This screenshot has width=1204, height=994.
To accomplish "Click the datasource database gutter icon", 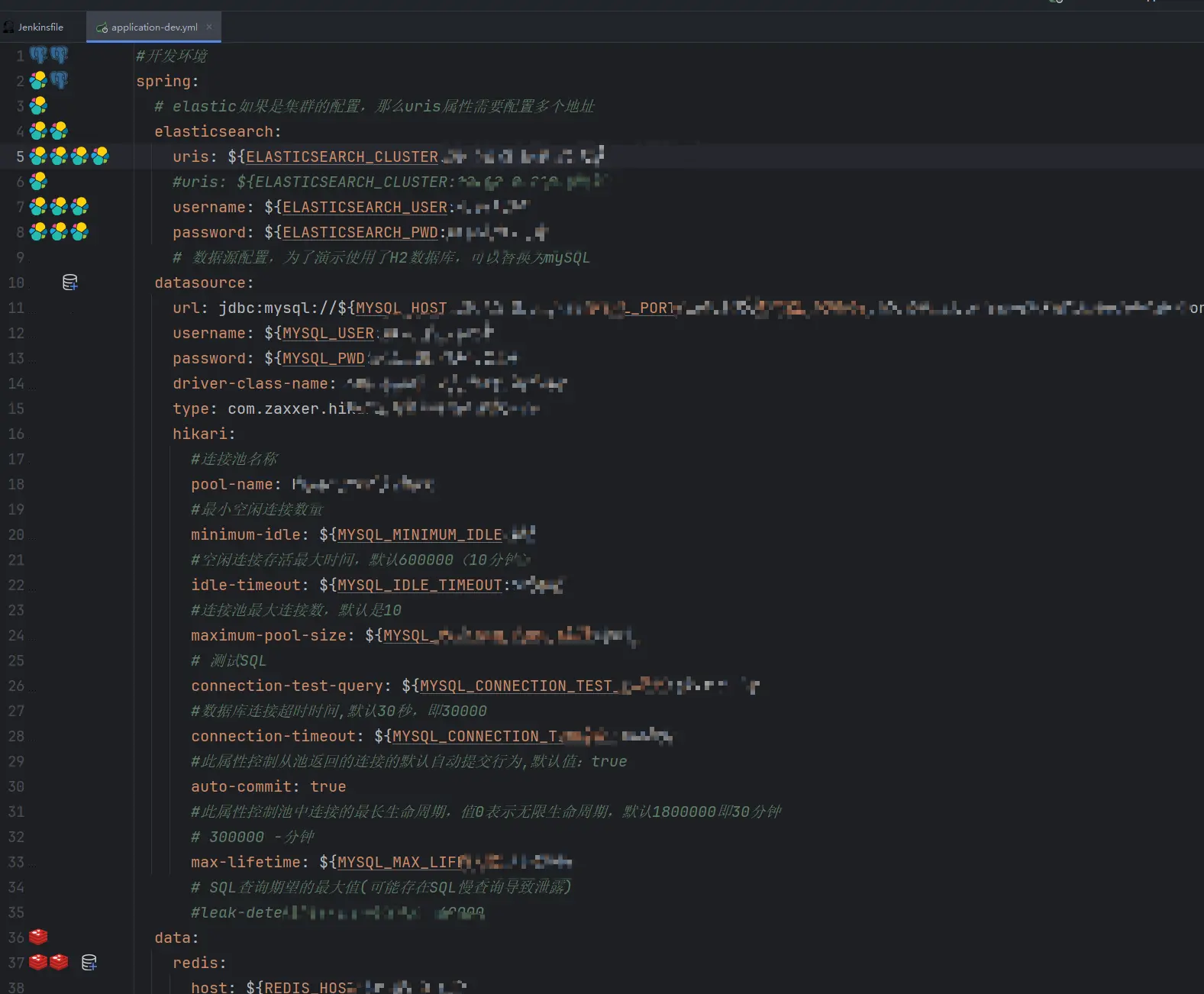I will click(69, 282).
